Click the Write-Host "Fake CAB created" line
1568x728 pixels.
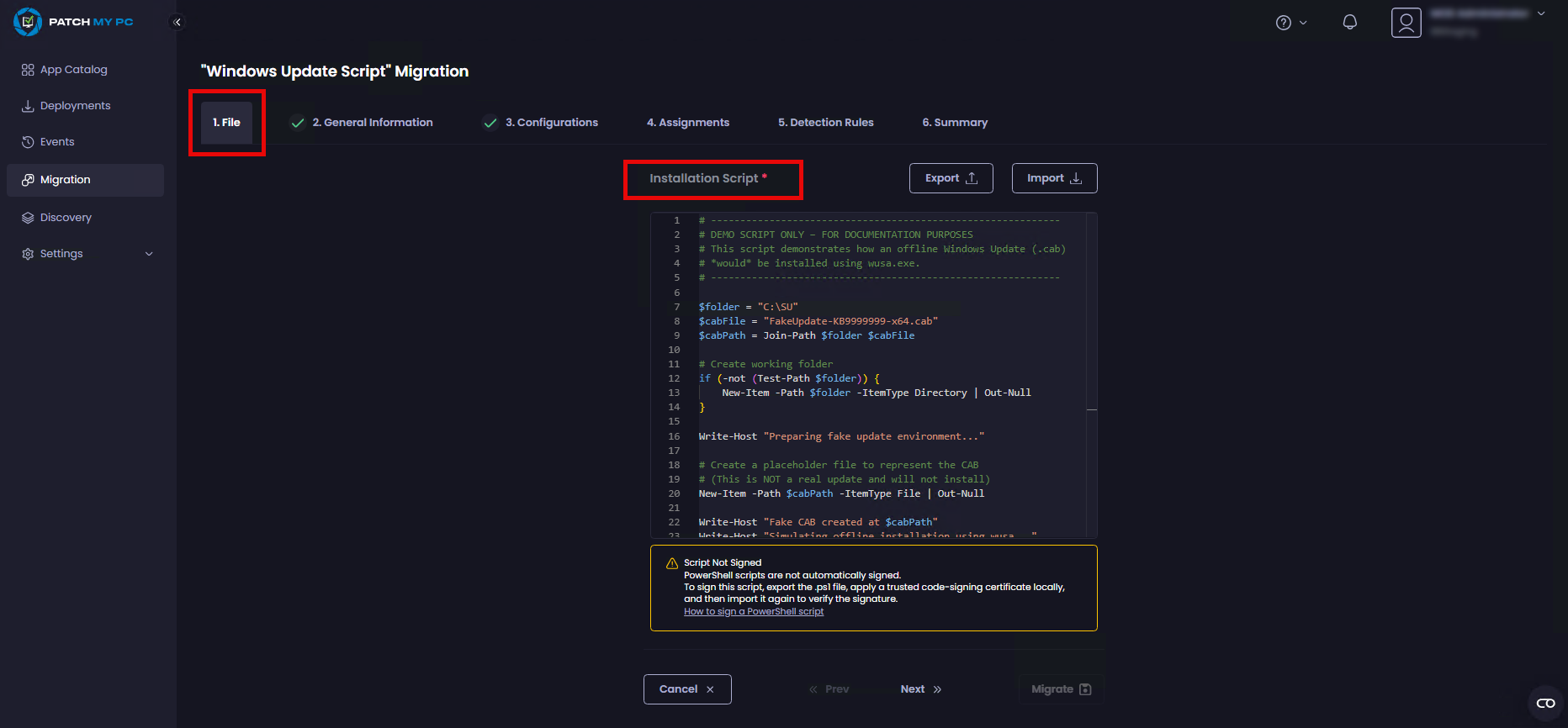click(818, 522)
